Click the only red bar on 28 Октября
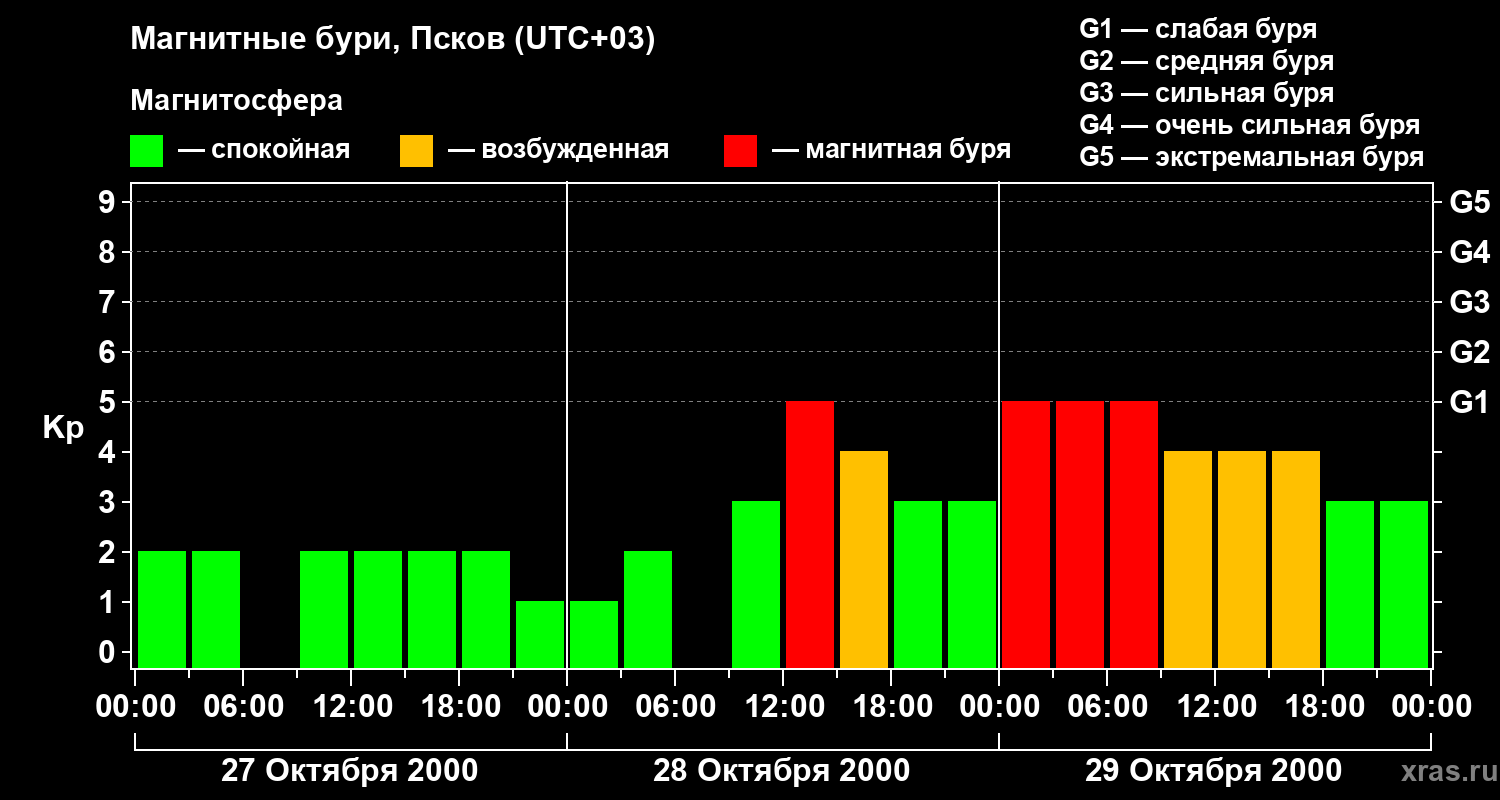Screen dimensions: 1500x800 (x=810, y=534)
